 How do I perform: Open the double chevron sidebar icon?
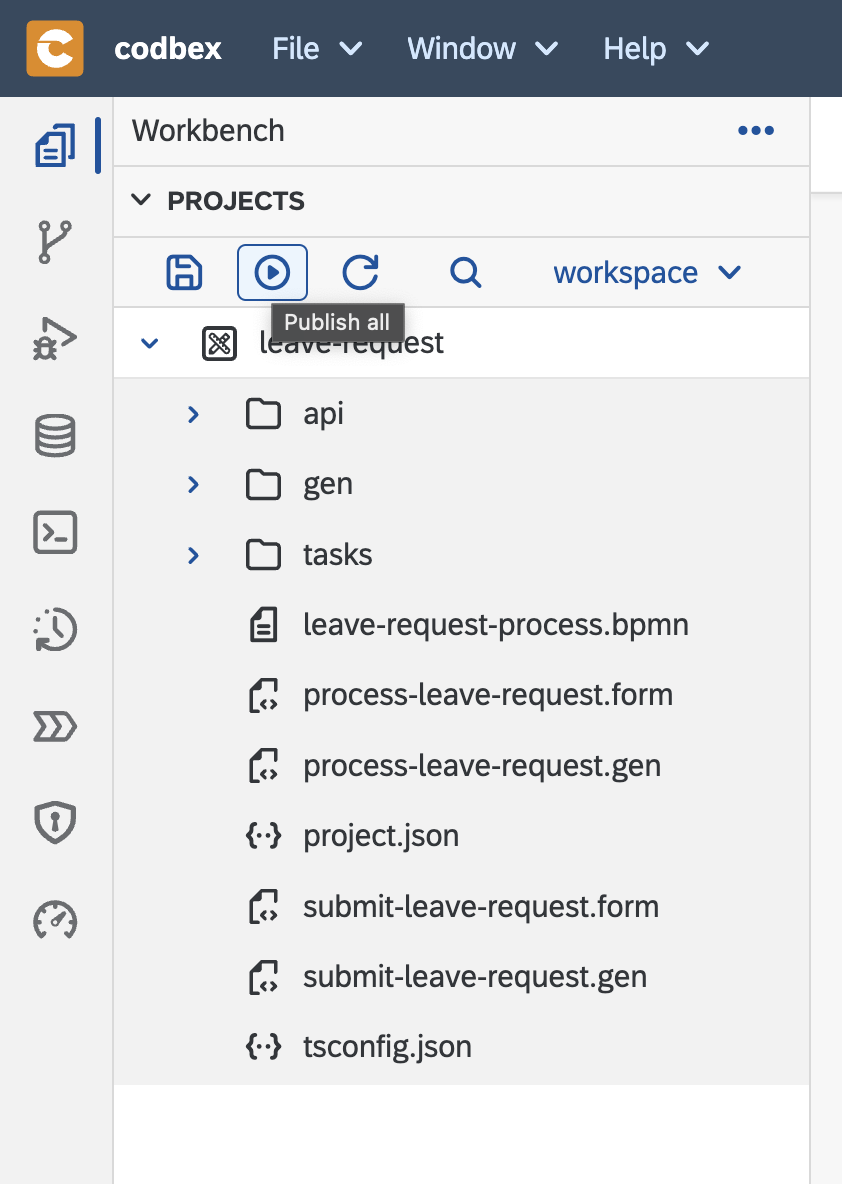pos(55,726)
